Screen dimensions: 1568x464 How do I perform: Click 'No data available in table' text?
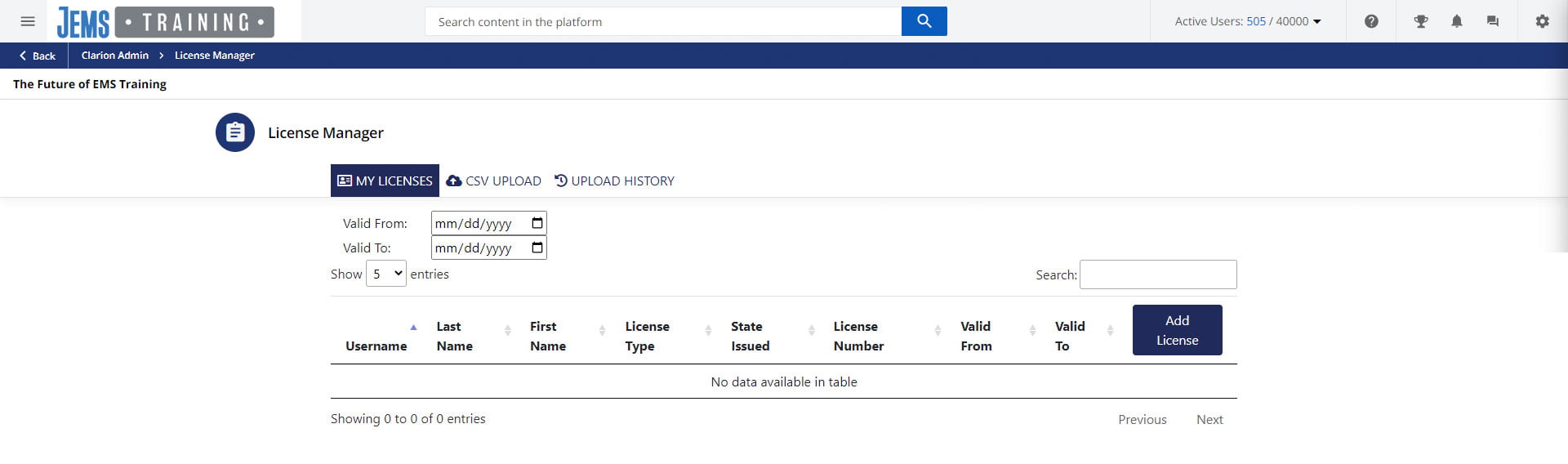coord(784,381)
